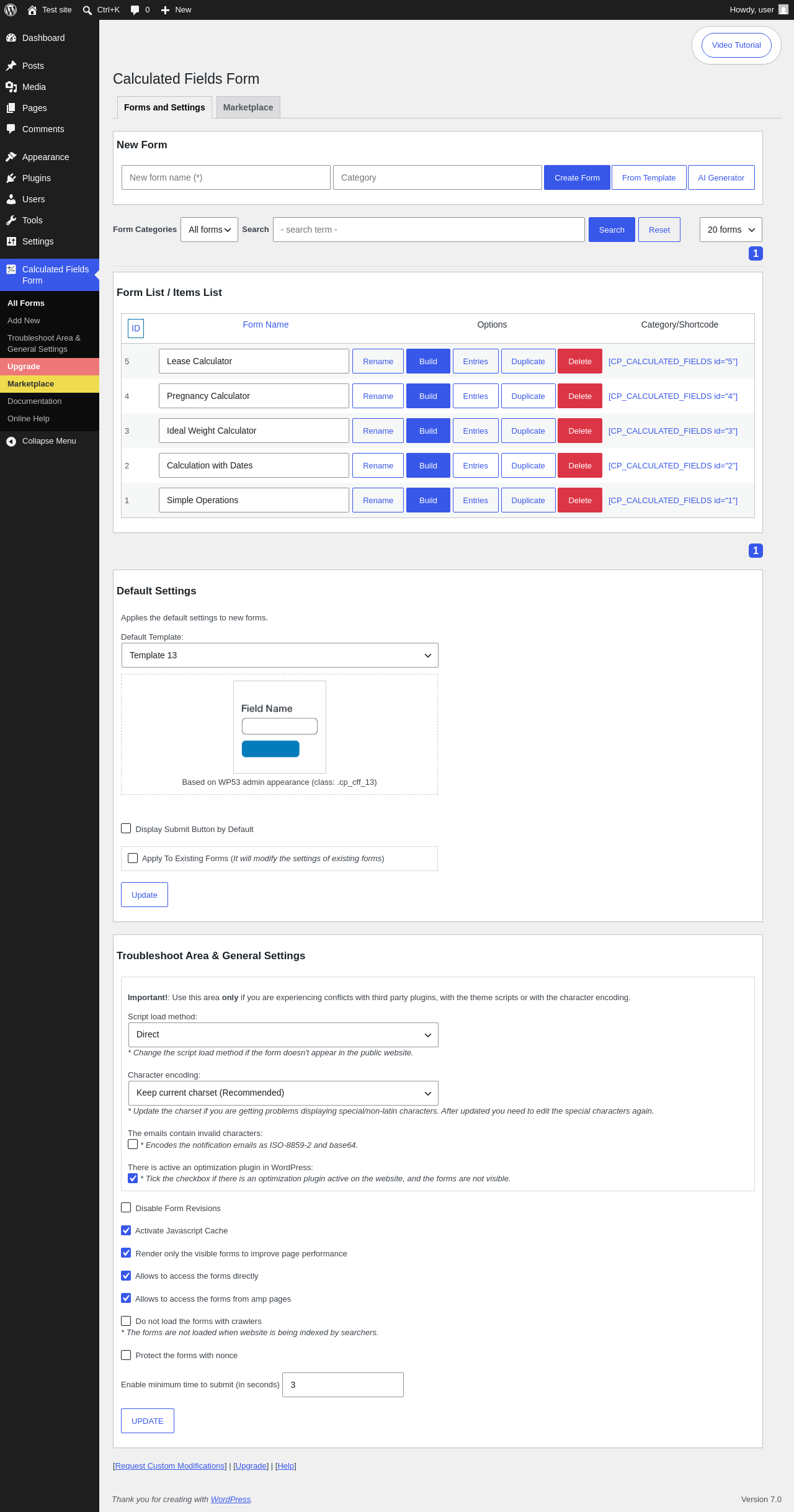Image resolution: width=794 pixels, height=1512 pixels.
Task: Open the WordPress logo menu
Action: (x=11, y=10)
